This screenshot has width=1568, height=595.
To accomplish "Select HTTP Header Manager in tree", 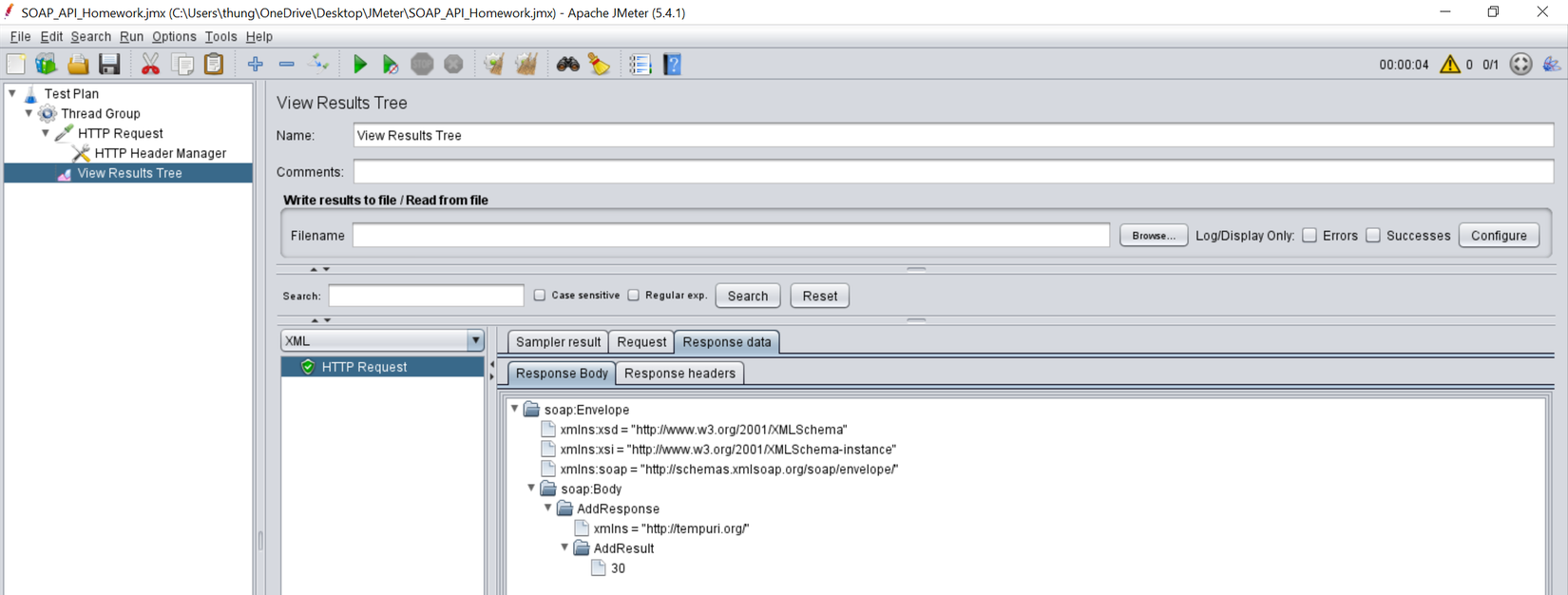I will [160, 153].
